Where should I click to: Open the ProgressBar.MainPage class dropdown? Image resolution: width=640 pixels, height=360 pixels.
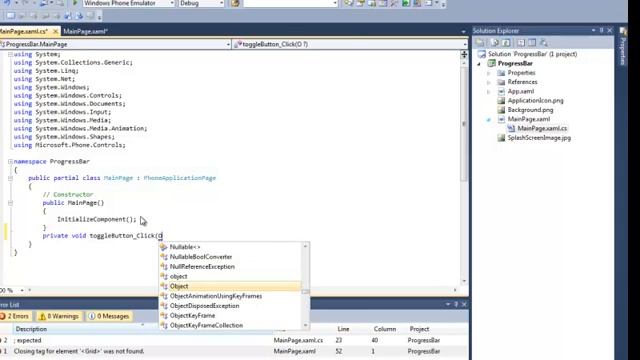pos(228,44)
